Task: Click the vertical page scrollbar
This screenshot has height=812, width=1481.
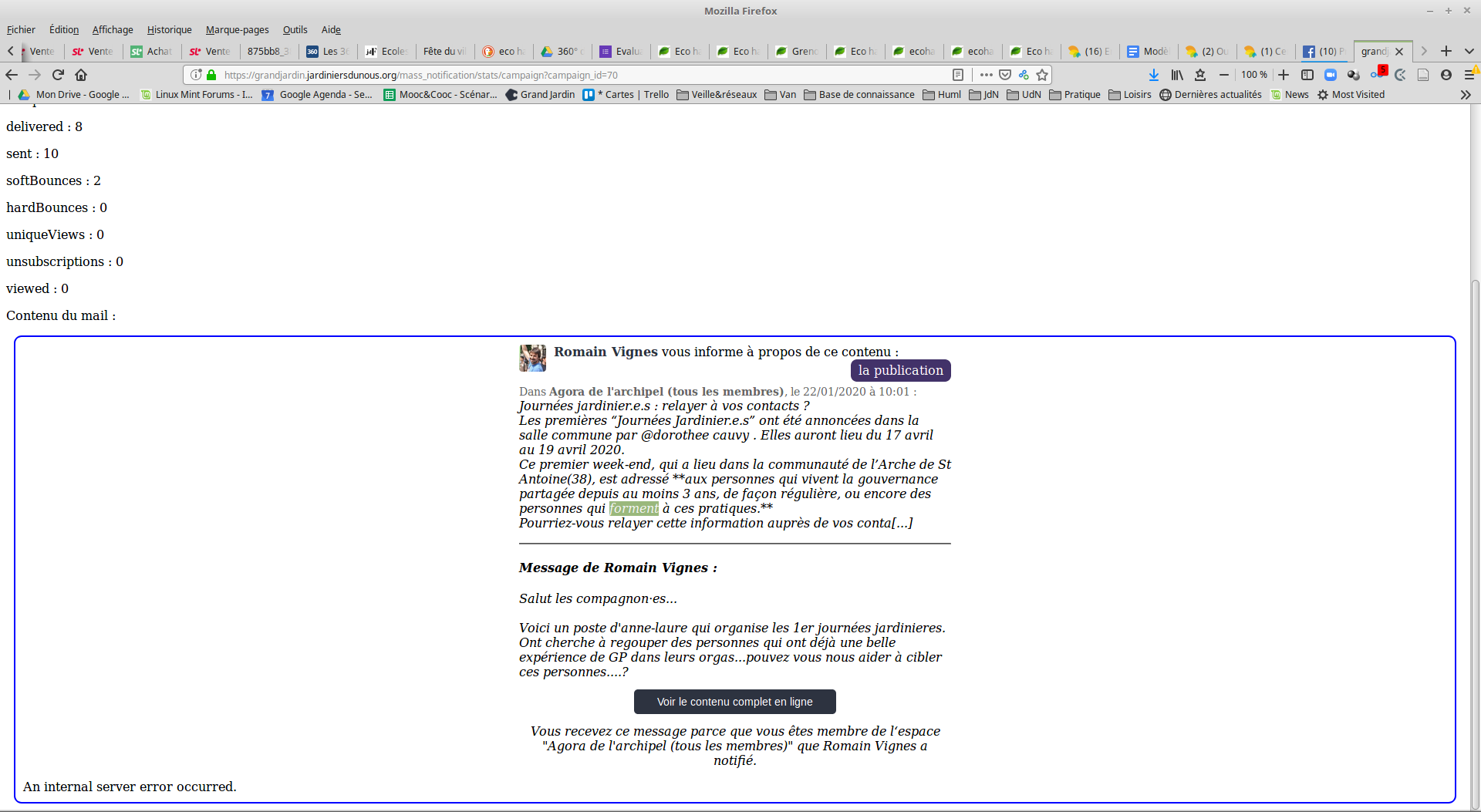Action: (x=1475, y=540)
